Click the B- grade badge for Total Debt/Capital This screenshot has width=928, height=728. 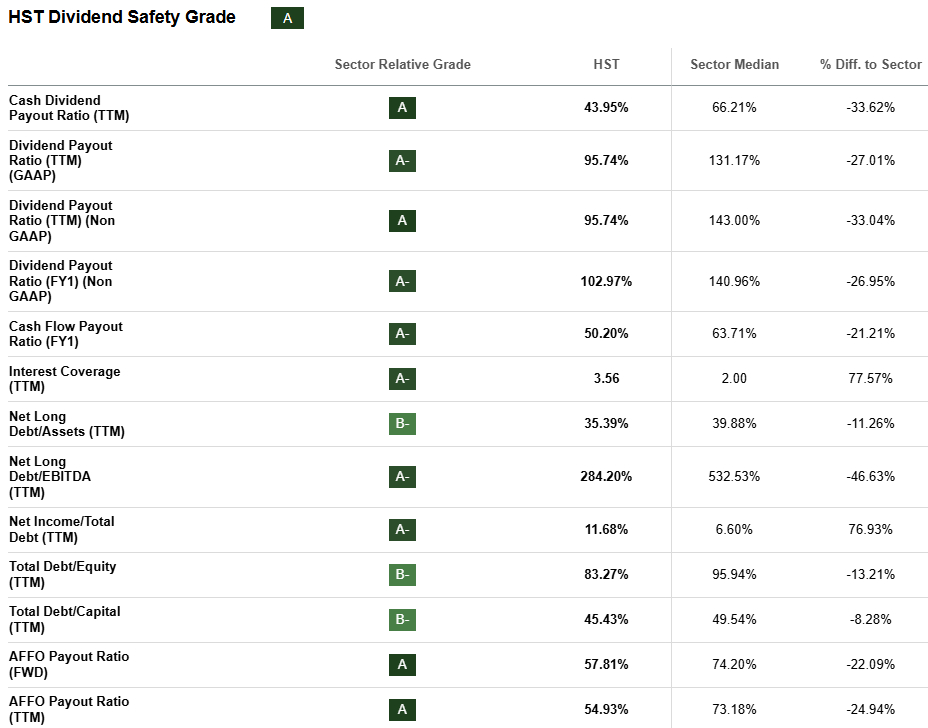(402, 620)
